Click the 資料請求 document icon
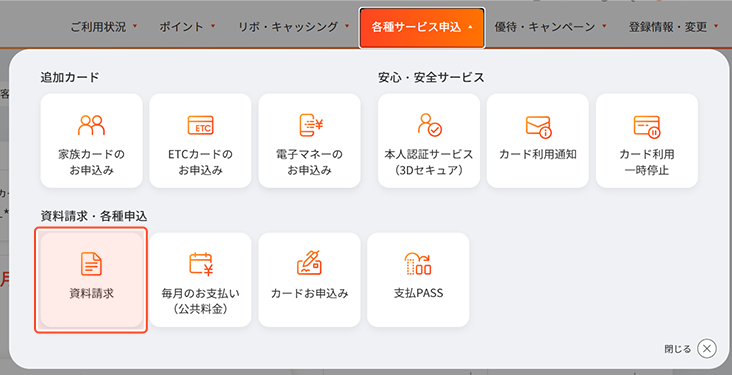 point(92,263)
